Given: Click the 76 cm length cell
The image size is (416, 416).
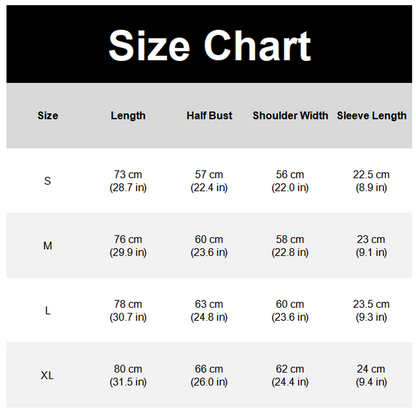Looking at the screenshot, I should (128, 246).
